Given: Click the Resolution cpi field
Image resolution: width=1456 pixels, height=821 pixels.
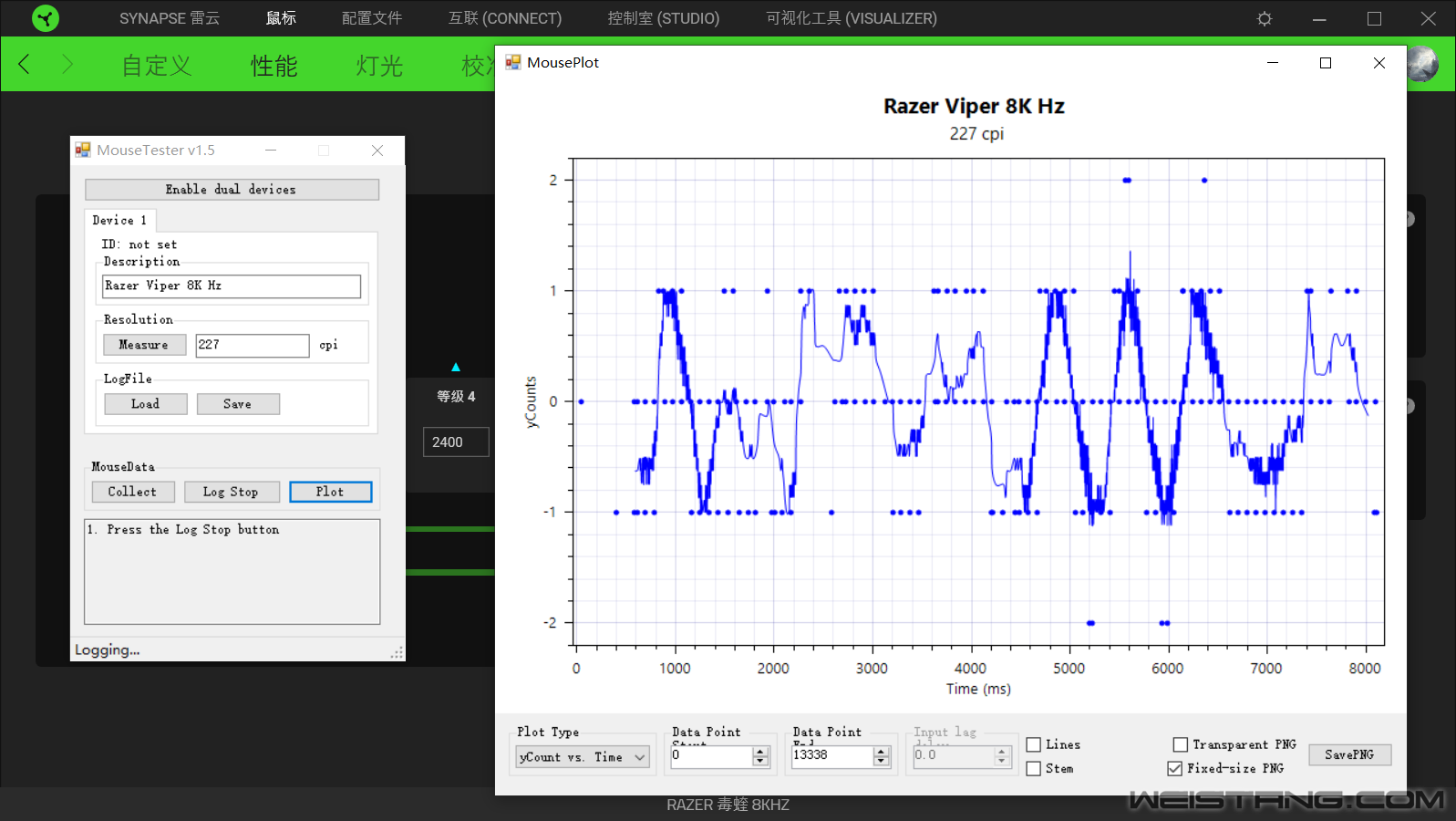Looking at the screenshot, I should (253, 345).
